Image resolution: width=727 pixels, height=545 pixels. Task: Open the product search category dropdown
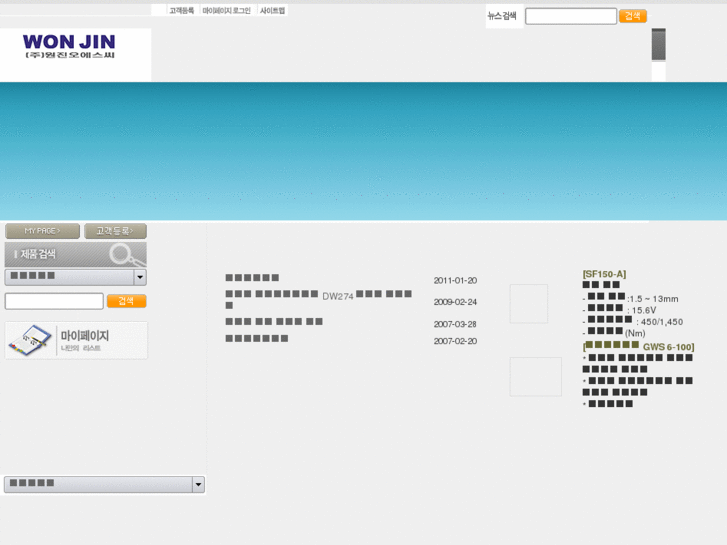click(76, 277)
